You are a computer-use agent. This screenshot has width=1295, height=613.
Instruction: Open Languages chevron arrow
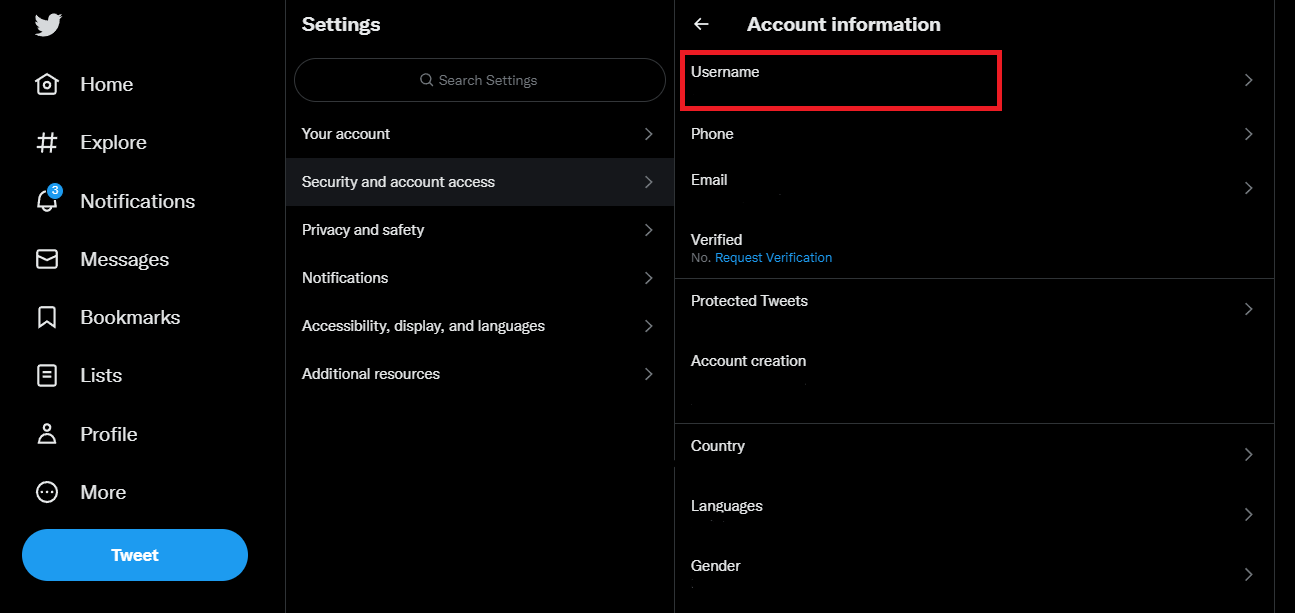[x=1248, y=514]
